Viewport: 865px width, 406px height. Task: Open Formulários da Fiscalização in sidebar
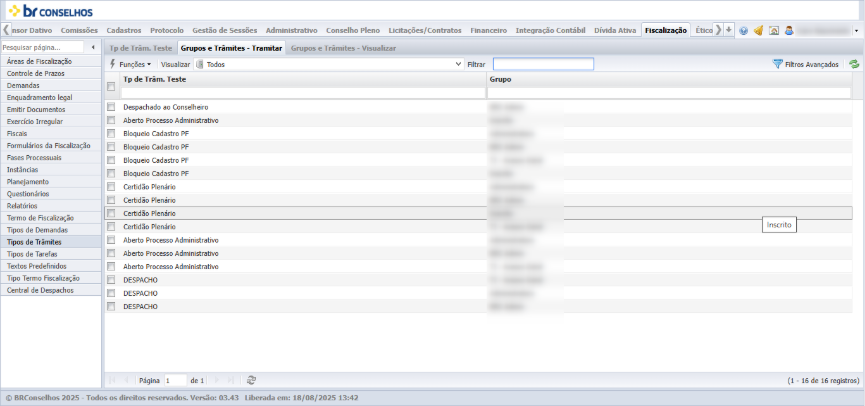tap(51, 146)
